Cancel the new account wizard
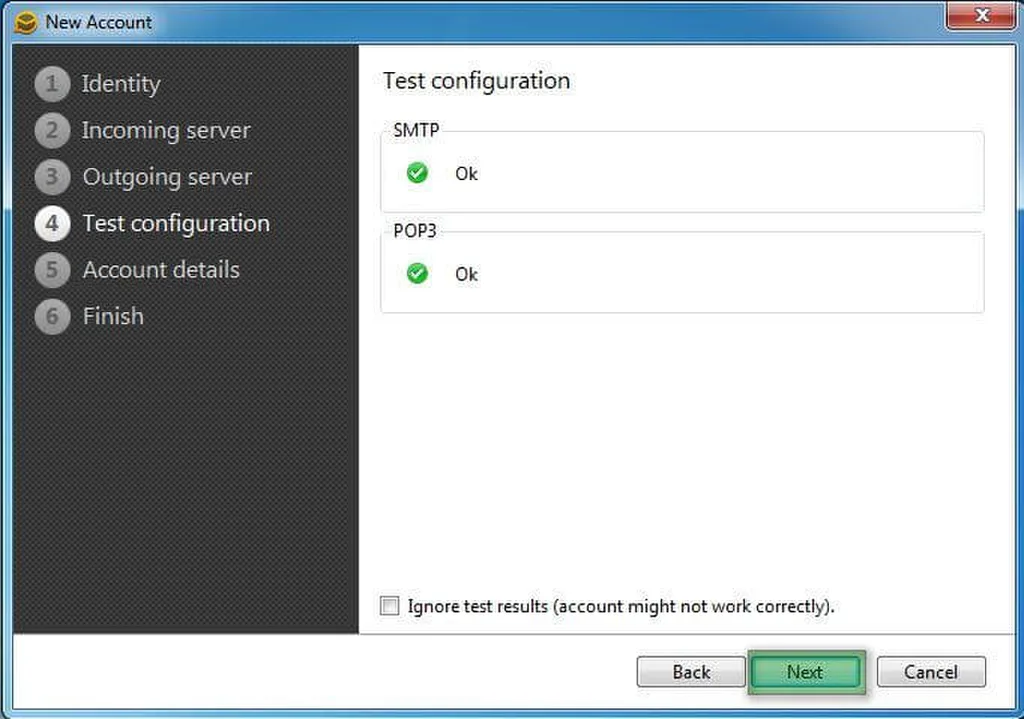This screenshot has height=719, width=1024. click(x=931, y=672)
